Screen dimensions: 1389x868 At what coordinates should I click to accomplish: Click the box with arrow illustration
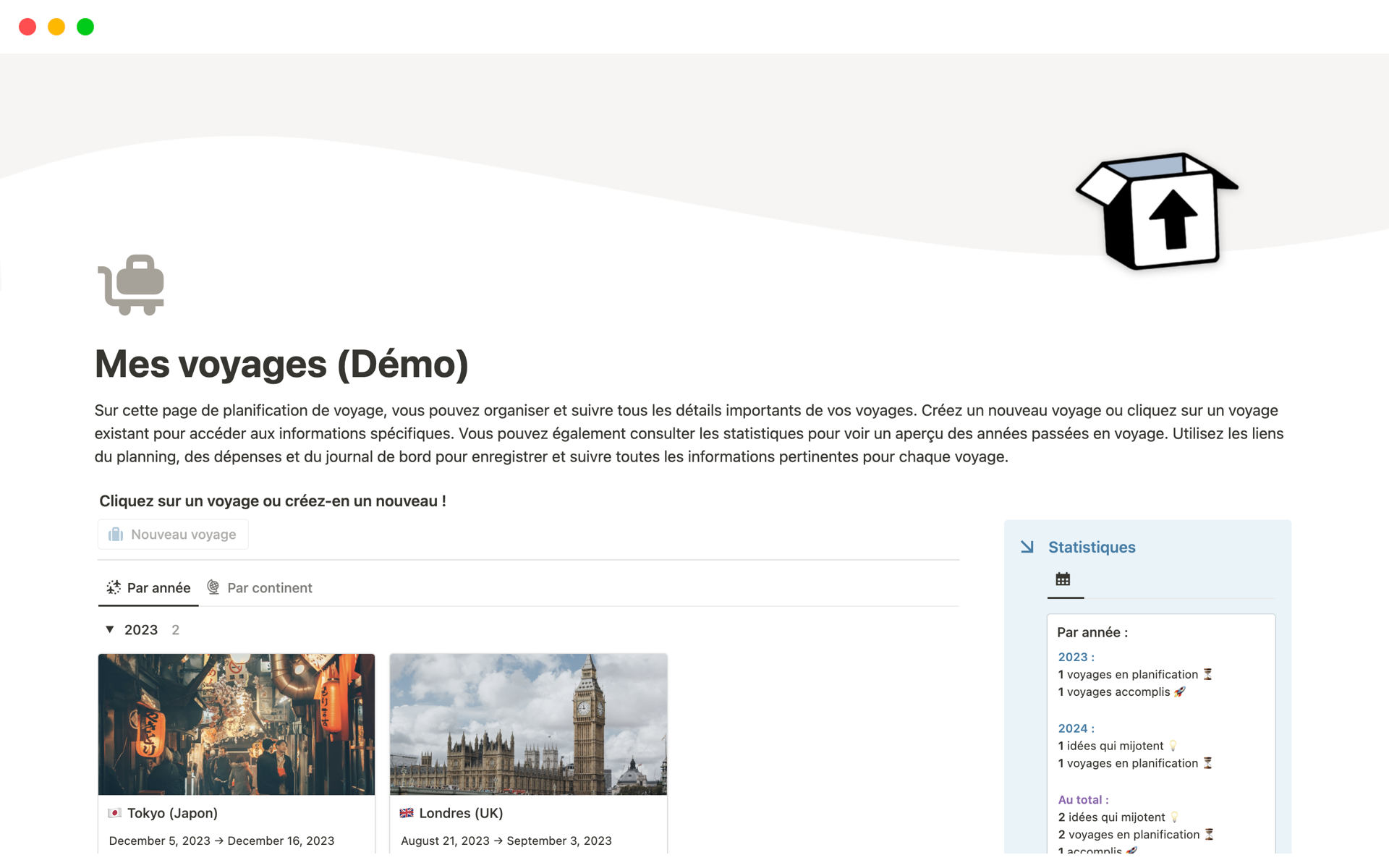click(1157, 210)
